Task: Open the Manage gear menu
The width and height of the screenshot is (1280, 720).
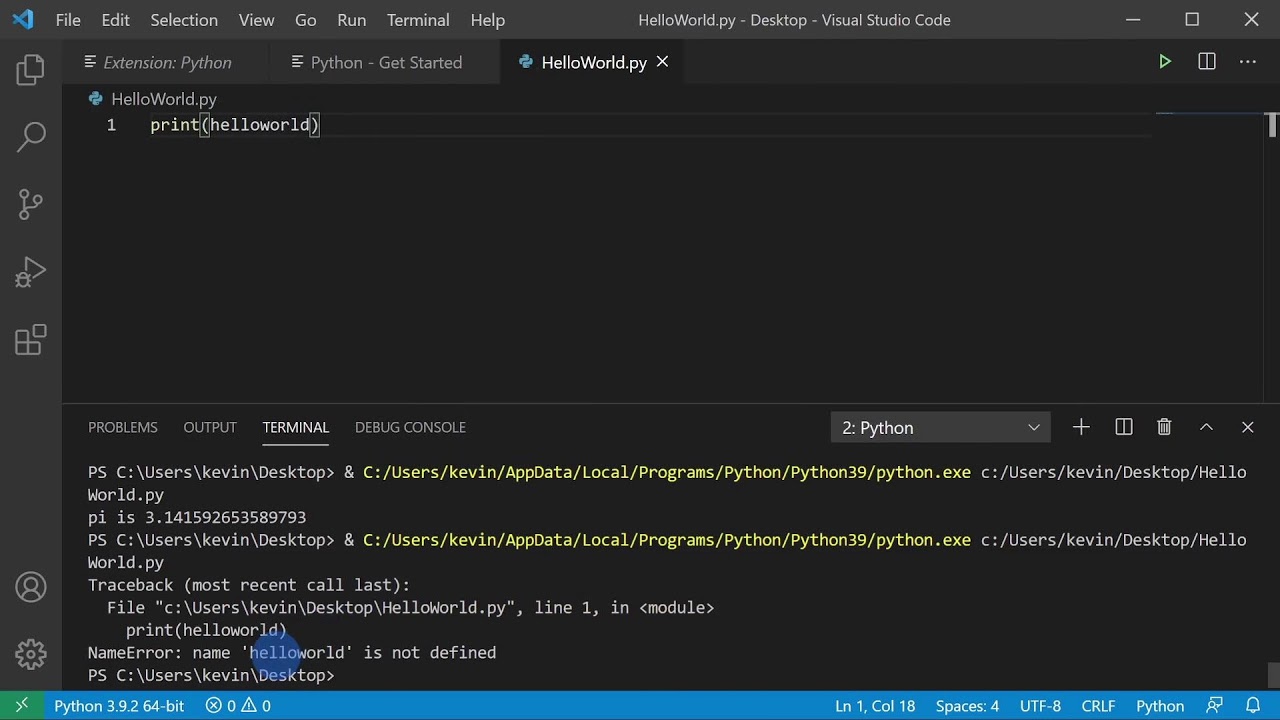Action: tap(31, 654)
